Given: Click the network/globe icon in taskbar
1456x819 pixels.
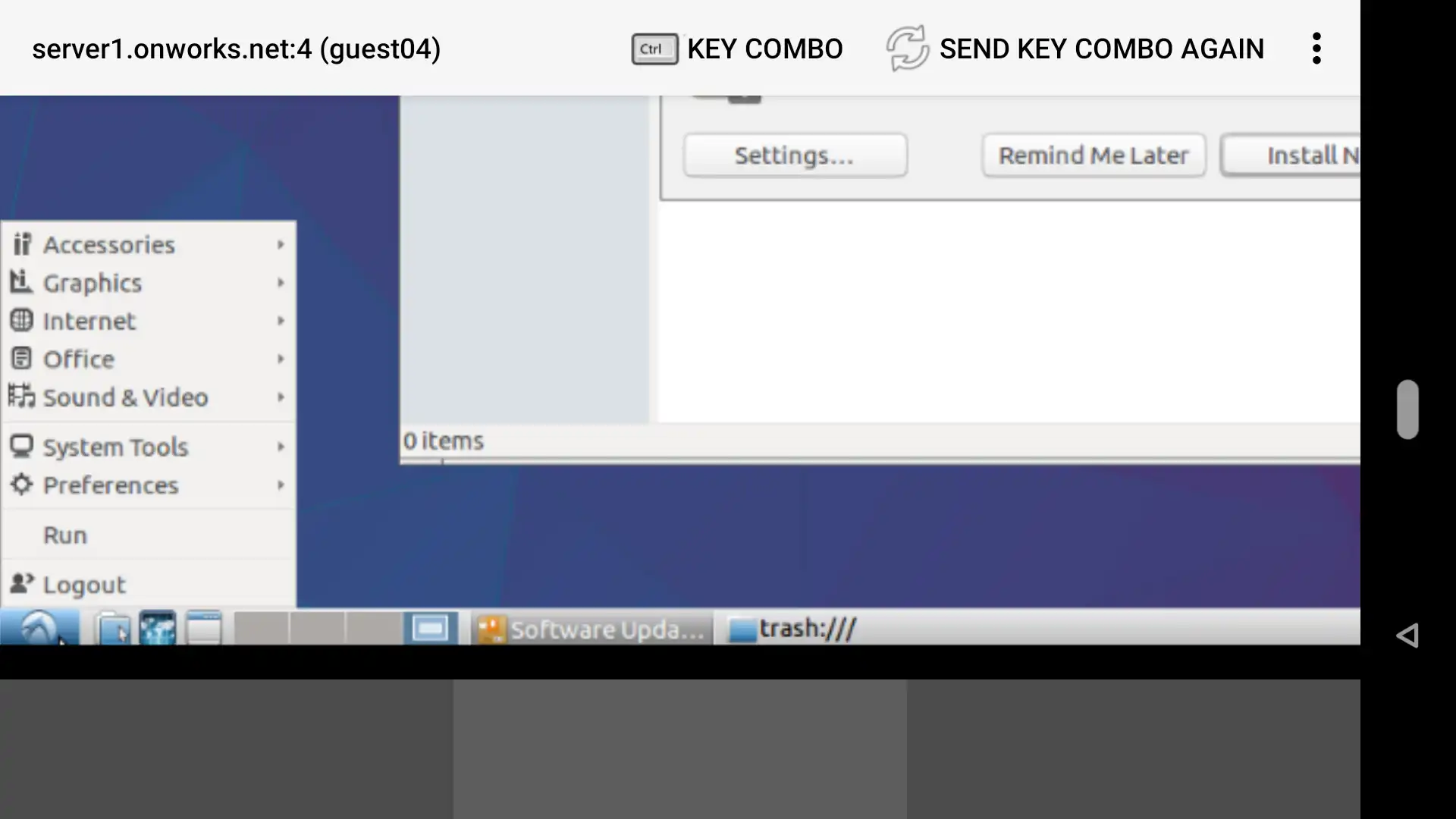Looking at the screenshot, I should (x=157, y=628).
